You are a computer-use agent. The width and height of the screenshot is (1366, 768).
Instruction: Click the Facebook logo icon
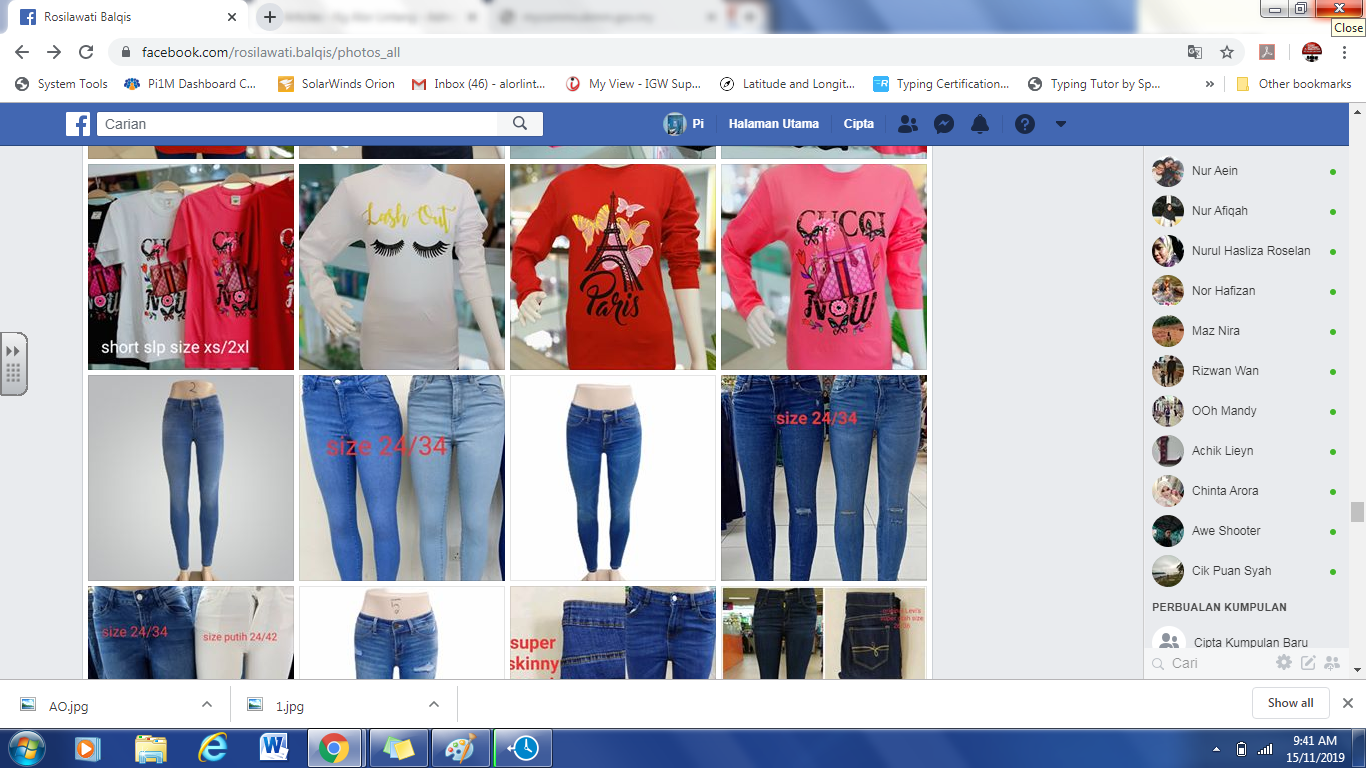[x=78, y=124]
